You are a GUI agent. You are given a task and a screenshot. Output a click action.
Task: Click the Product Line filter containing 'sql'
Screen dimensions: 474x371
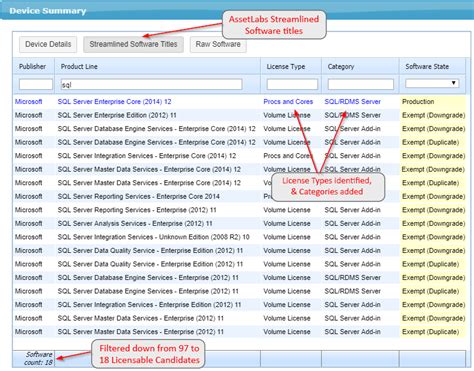point(151,84)
